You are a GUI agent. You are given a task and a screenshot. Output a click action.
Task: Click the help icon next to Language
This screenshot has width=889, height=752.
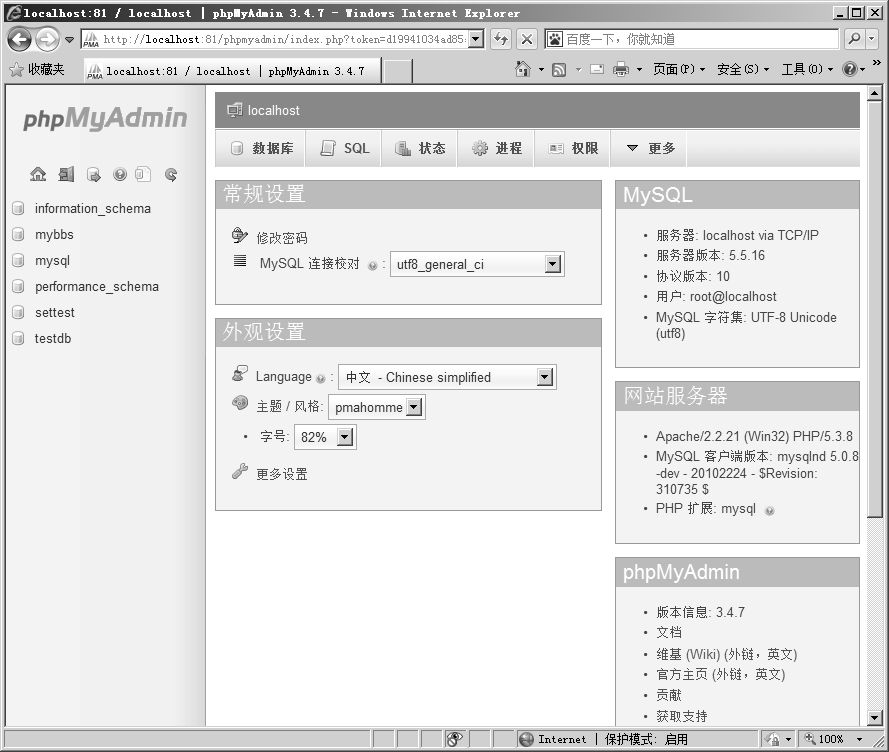(321, 378)
